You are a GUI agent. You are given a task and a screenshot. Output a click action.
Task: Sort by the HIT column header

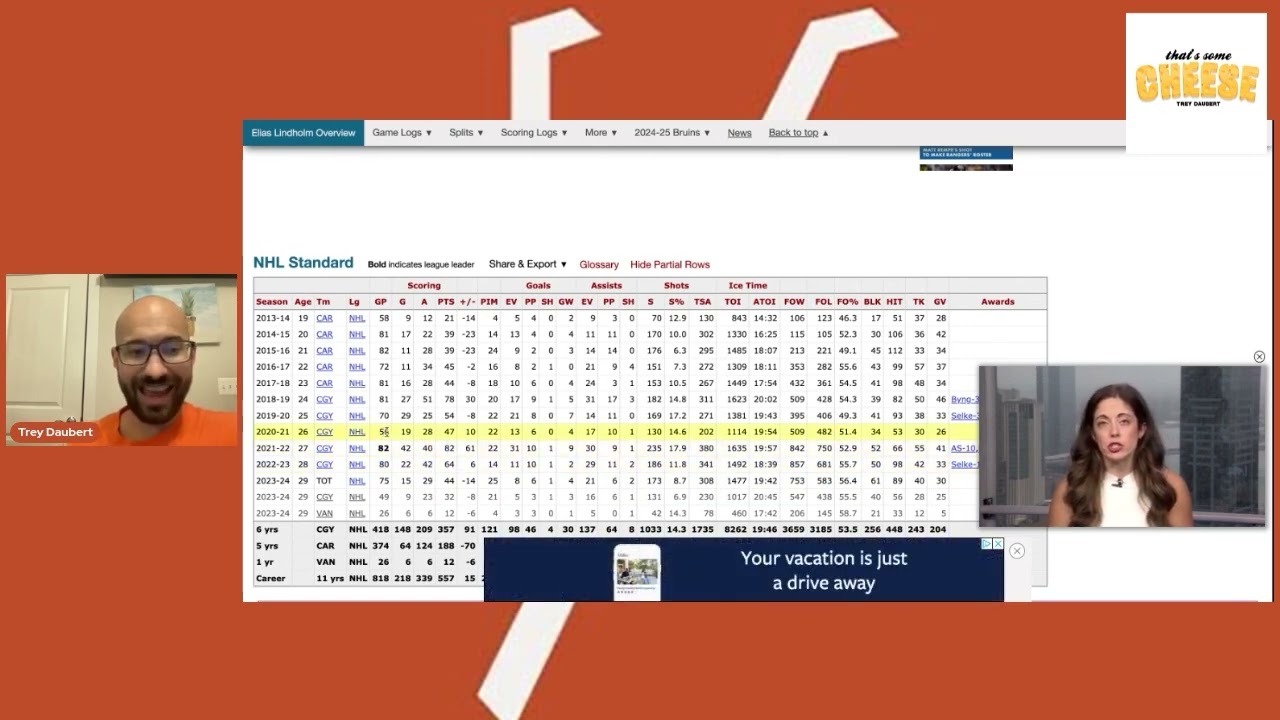tap(894, 302)
